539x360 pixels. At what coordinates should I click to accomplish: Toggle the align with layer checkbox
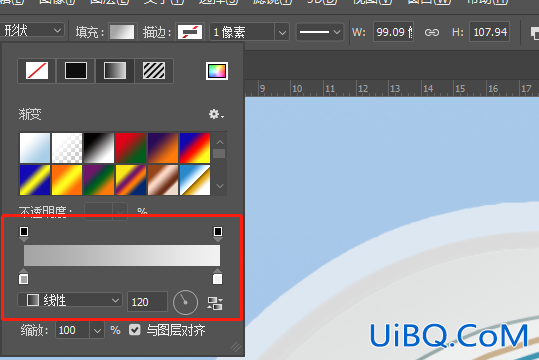pos(134,330)
